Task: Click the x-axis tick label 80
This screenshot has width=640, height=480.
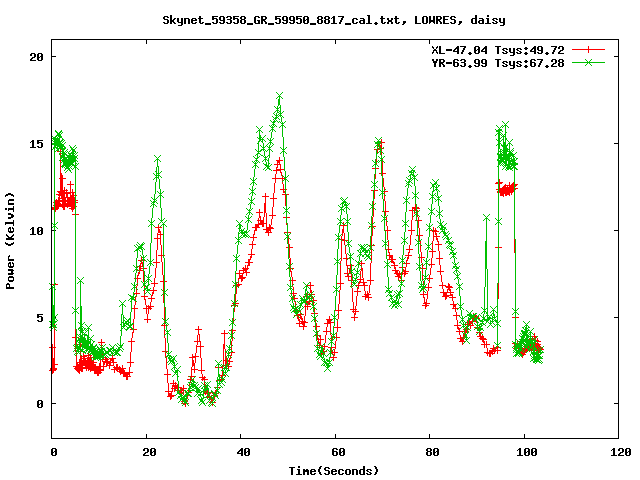Action: (432, 452)
